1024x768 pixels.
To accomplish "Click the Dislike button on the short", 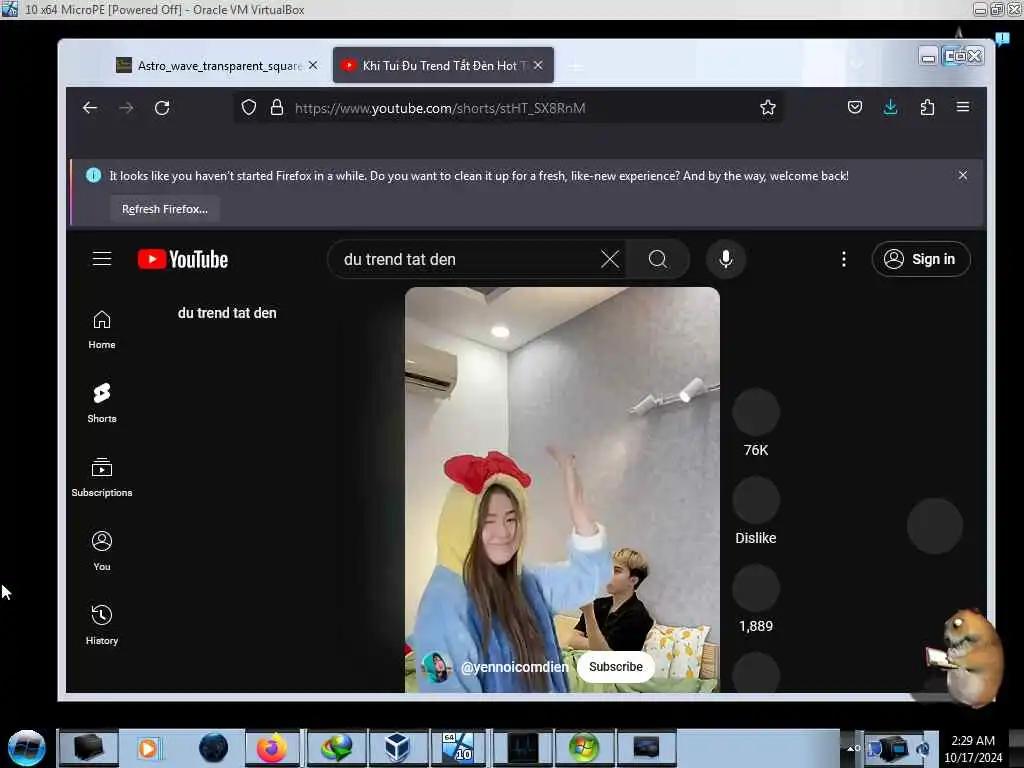I will [756, 500].
